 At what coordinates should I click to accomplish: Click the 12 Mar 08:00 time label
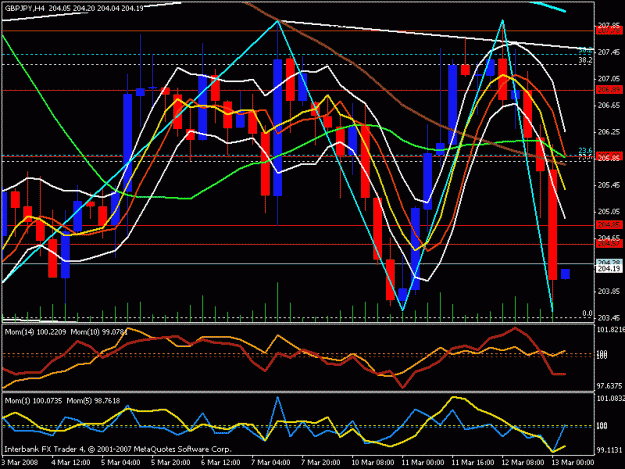(x=523, y=463)
